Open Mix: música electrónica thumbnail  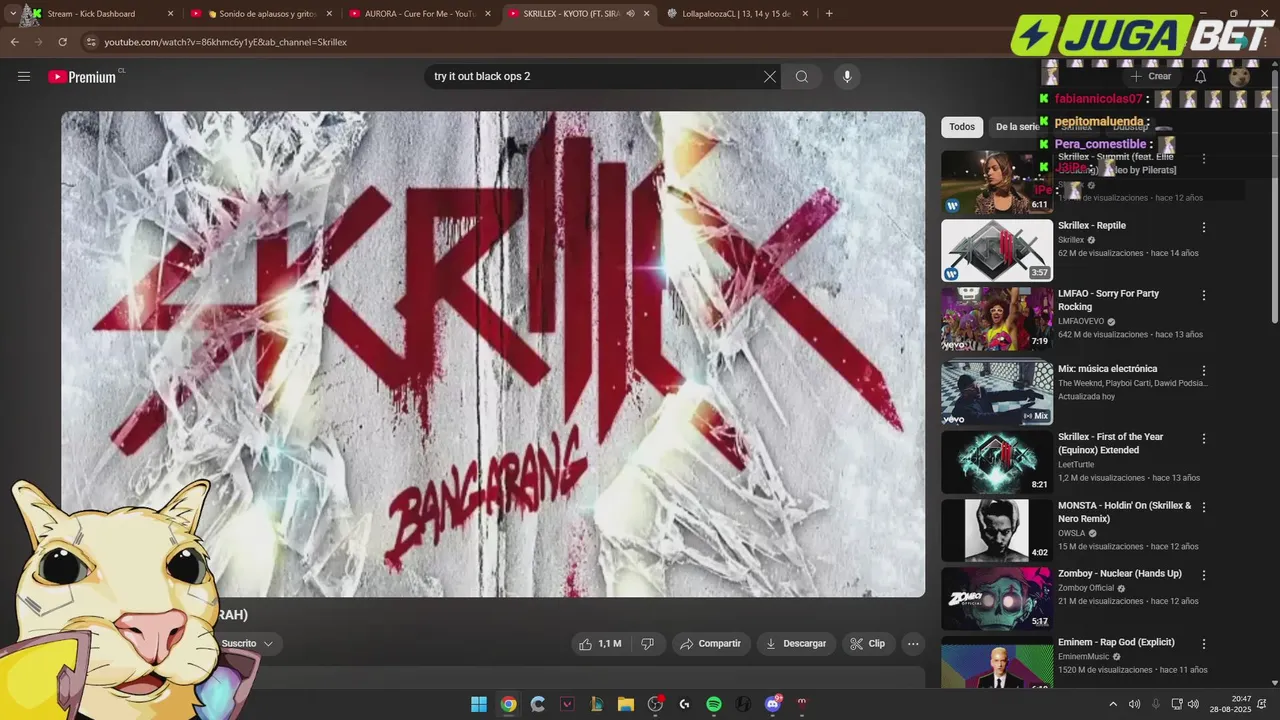click(997, 393)
